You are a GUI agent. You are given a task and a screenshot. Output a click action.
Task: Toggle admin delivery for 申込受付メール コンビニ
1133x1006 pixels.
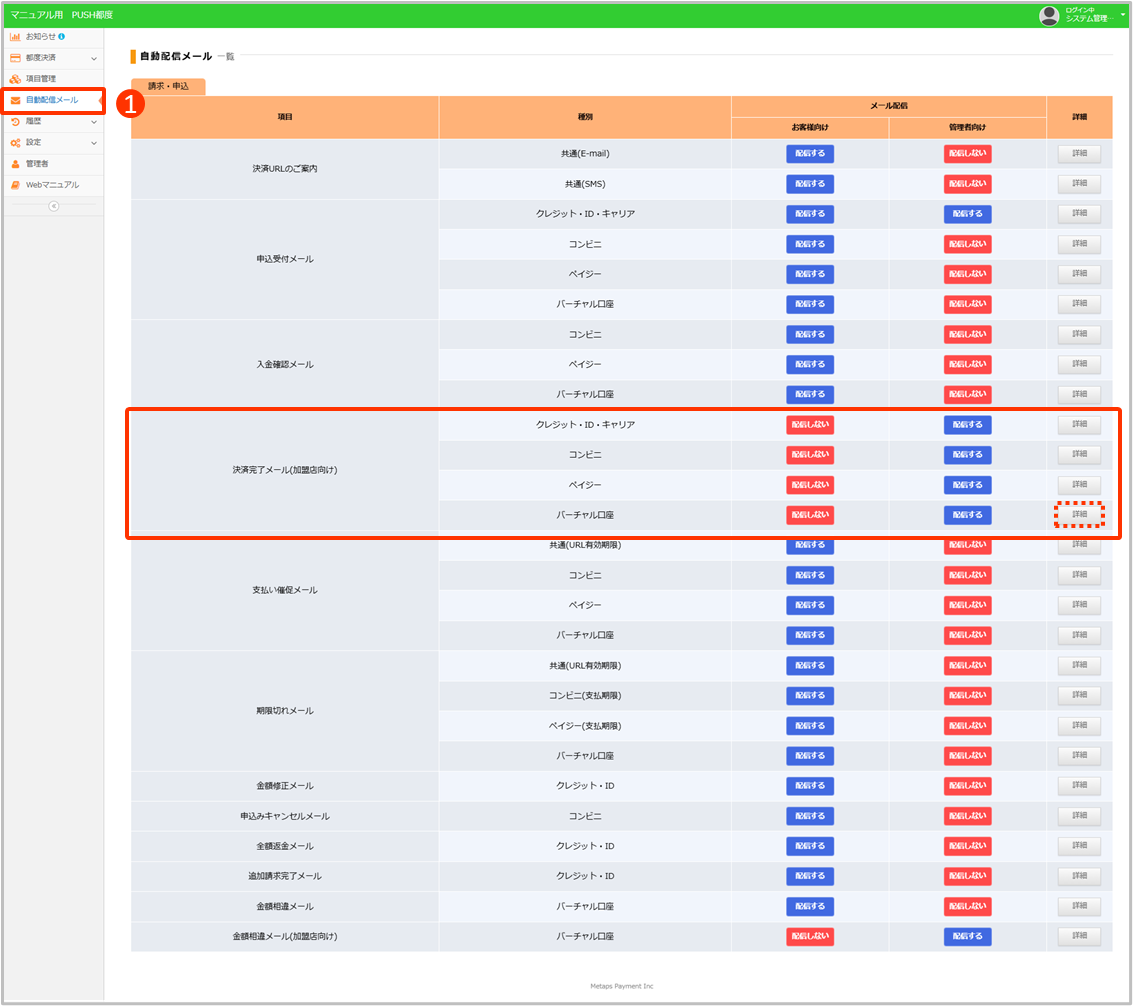point(967,244)
